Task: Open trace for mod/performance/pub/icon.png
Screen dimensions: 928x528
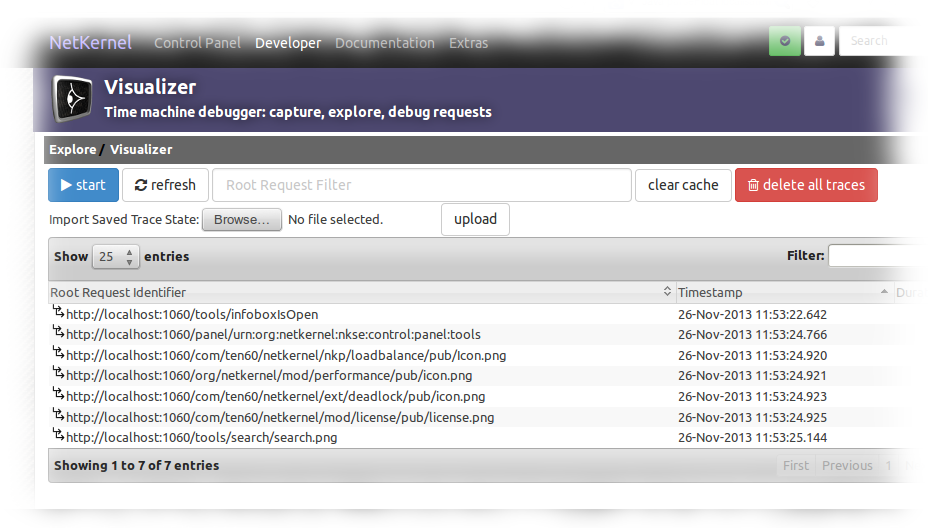Action: (269, 375)
